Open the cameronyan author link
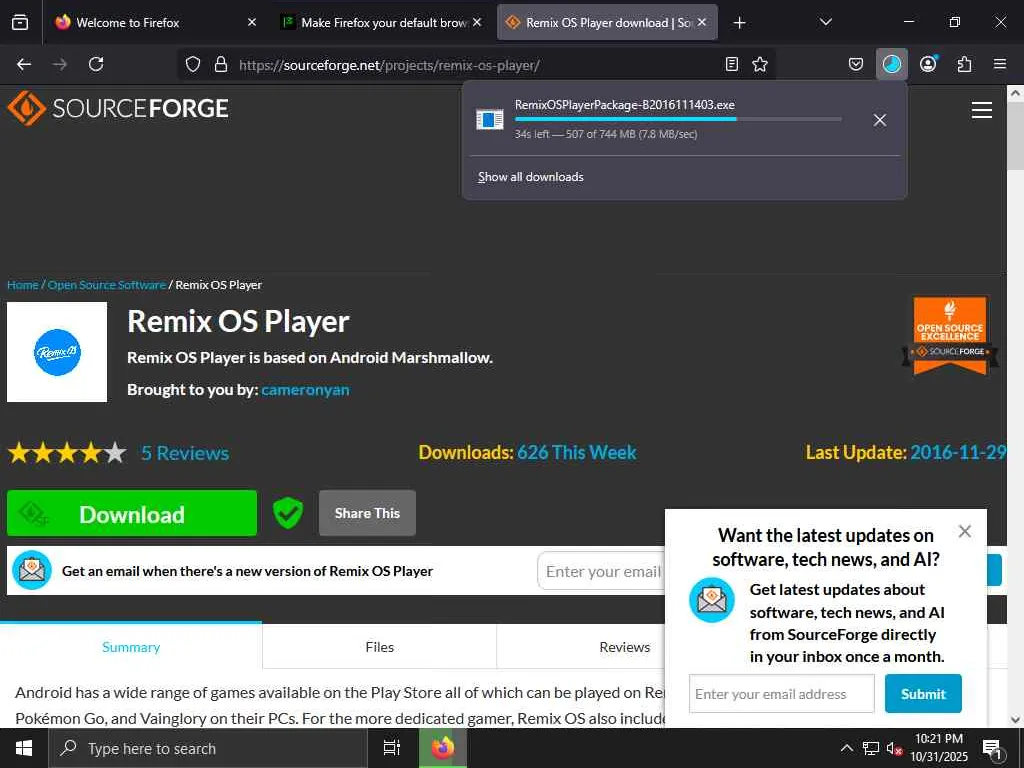The height and width of the screenshot is (768, 1024). coord(305,390)
